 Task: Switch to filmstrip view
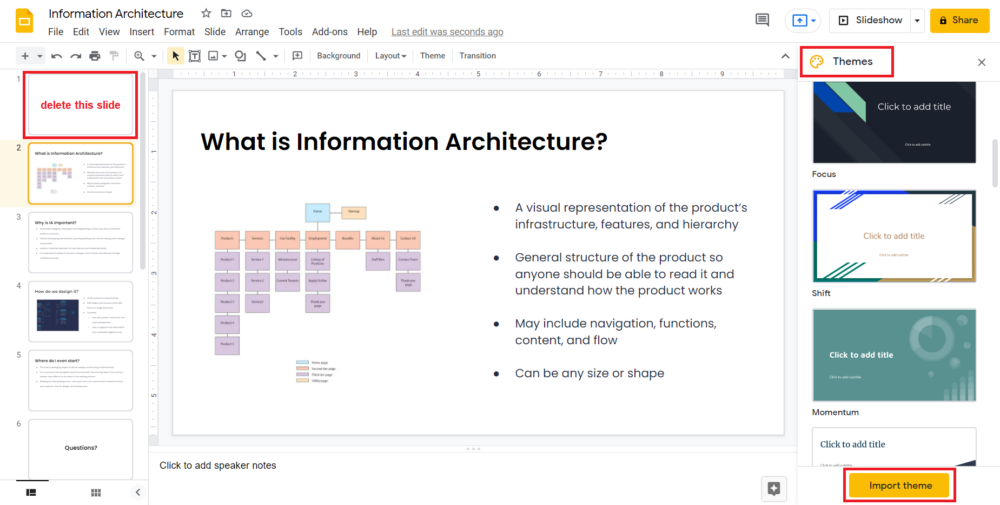(31, 492)
